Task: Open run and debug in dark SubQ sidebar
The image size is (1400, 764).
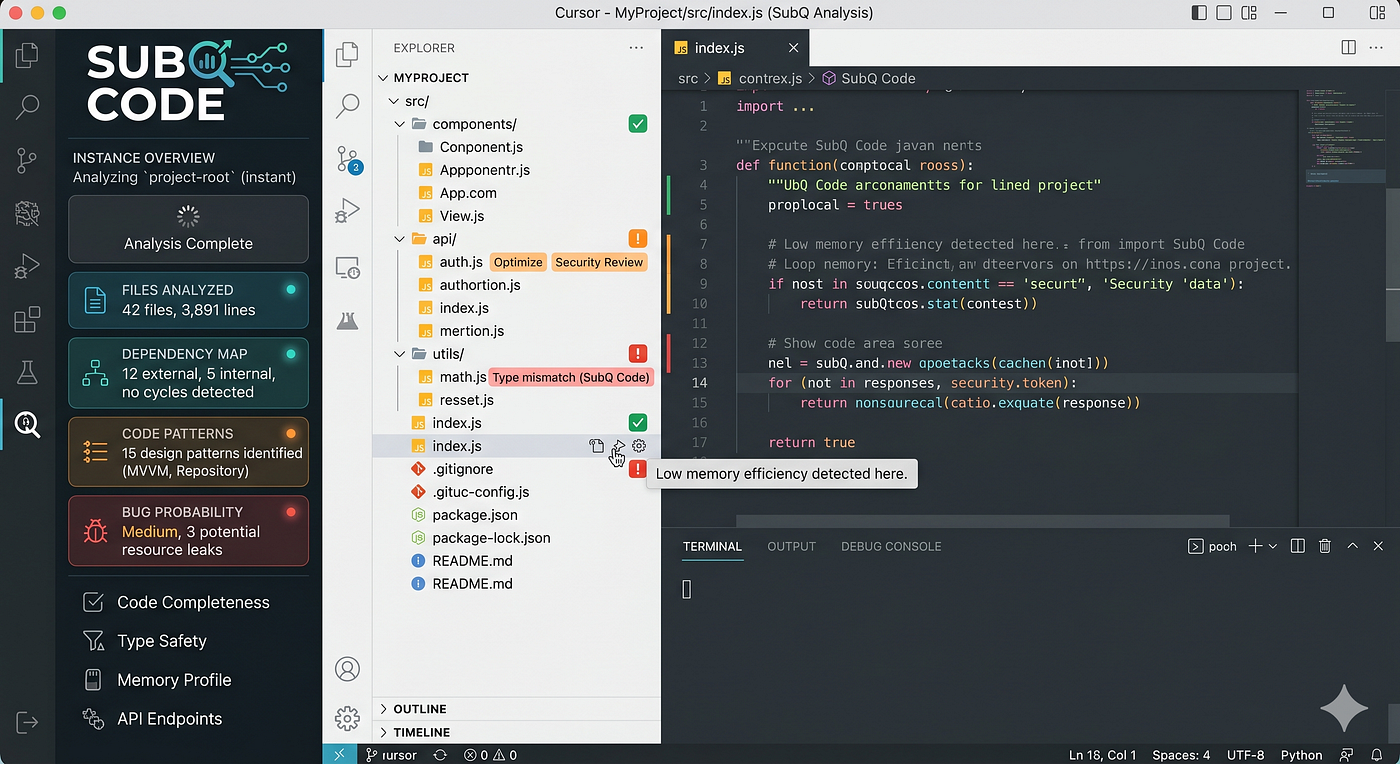Action: coord(27,267)
